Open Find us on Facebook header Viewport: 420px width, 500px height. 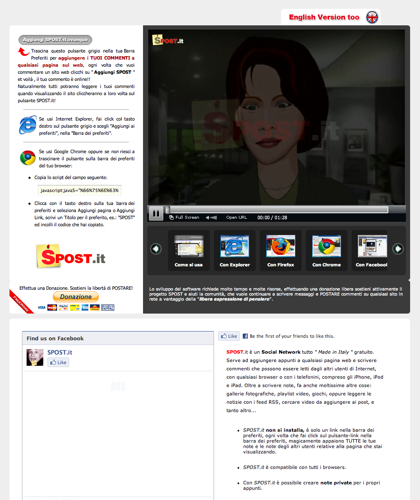[x=55, y=338]
